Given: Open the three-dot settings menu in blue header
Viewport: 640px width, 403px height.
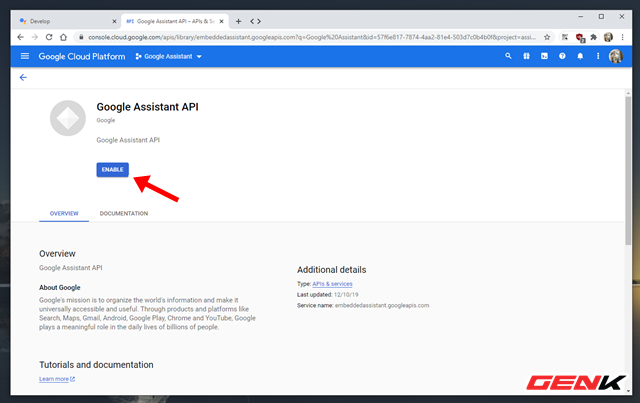Looking at the screenshot, I should click(598, 56).
